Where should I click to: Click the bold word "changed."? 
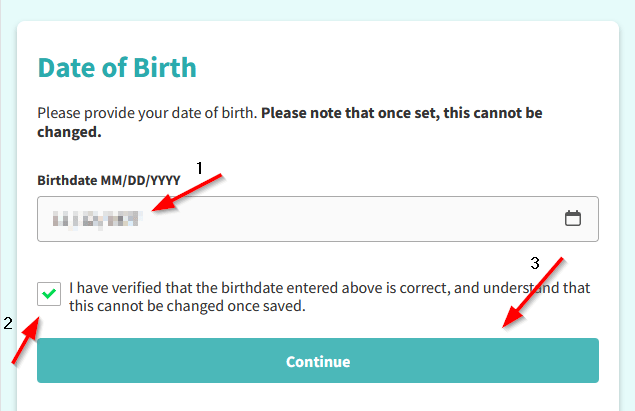click(x=69, y=132)
